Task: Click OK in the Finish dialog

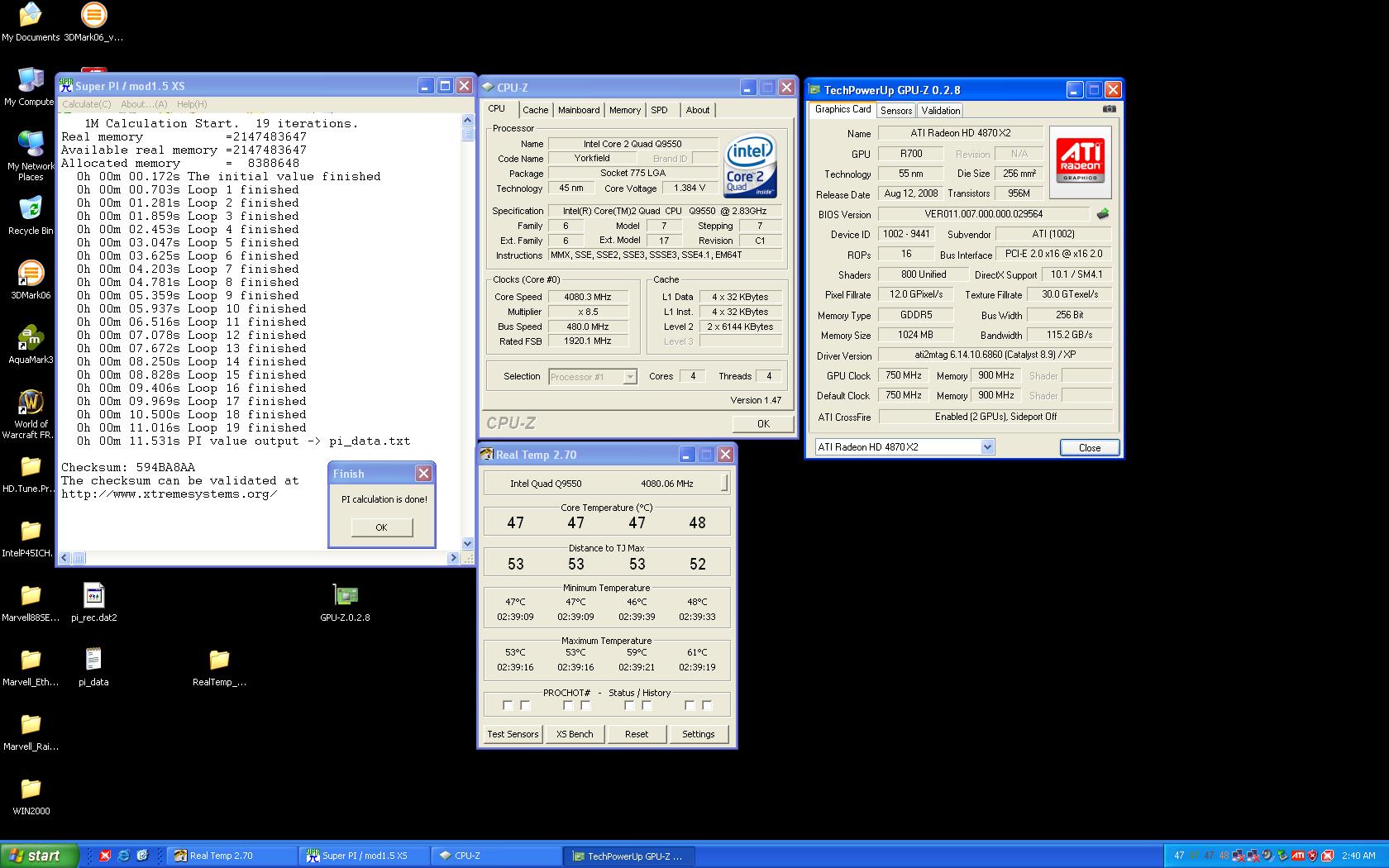Action: point(381,527)
